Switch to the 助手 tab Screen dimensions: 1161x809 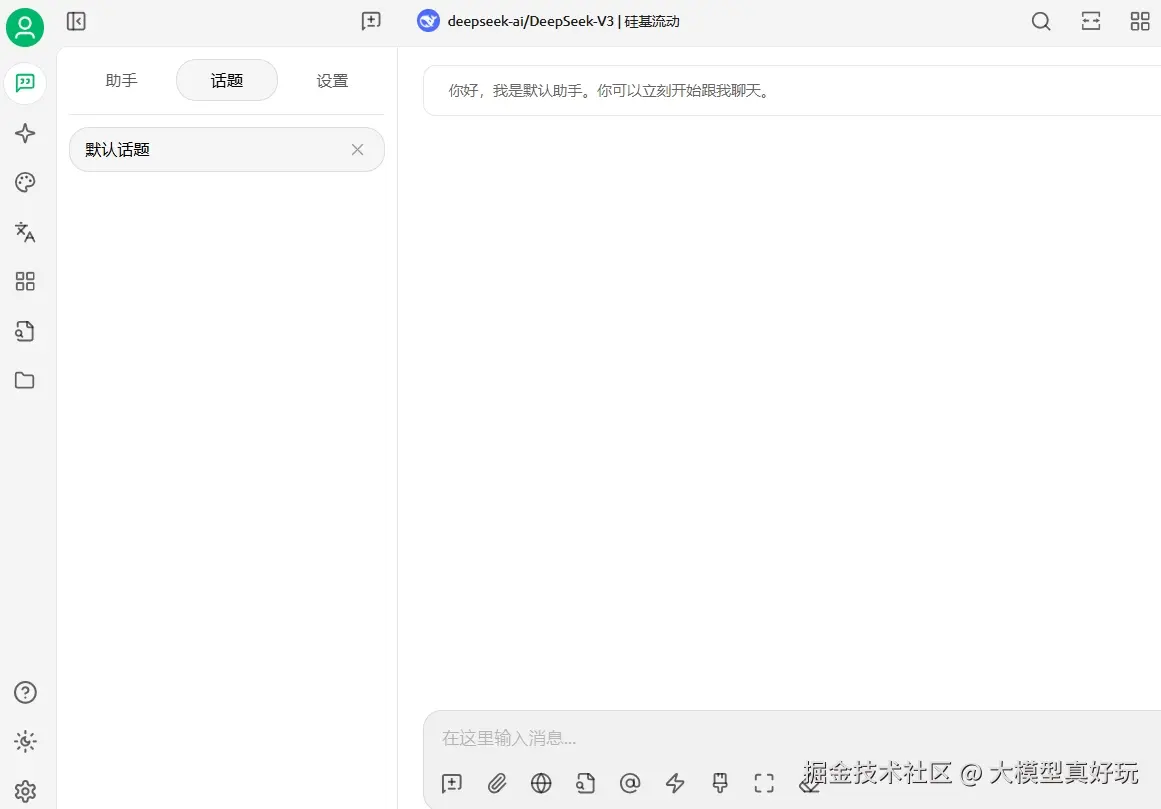[121, 80]
